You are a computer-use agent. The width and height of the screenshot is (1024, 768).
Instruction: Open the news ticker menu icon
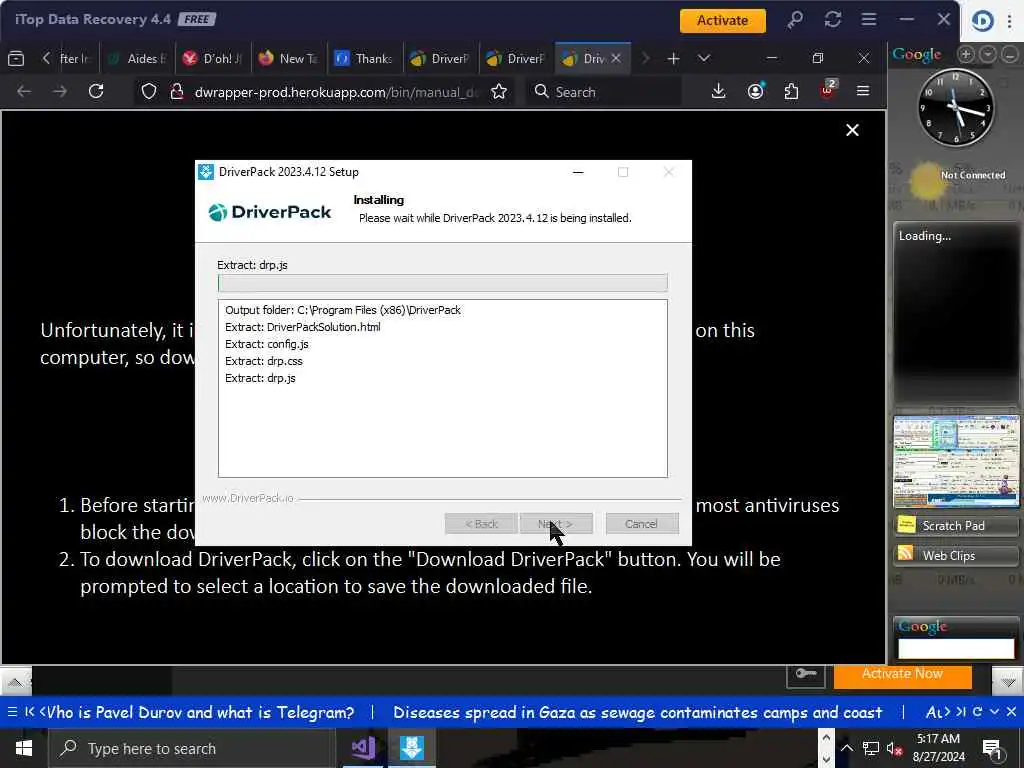(x=12, y=712)
